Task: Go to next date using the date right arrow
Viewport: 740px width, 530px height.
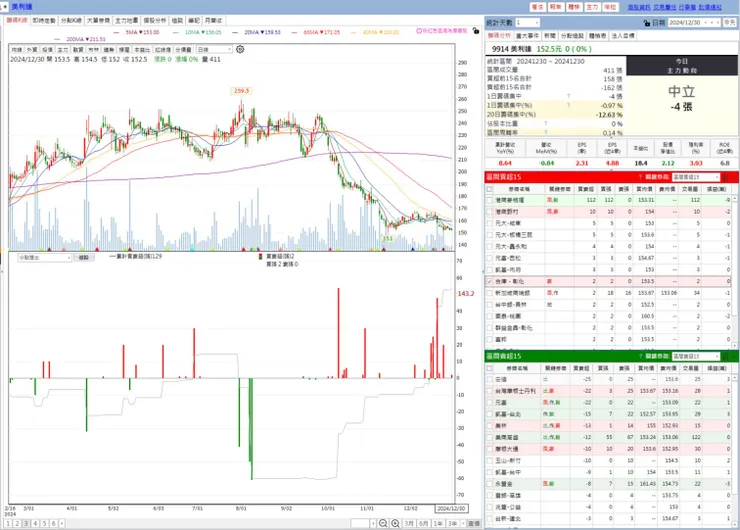Action: click(718, 23)
